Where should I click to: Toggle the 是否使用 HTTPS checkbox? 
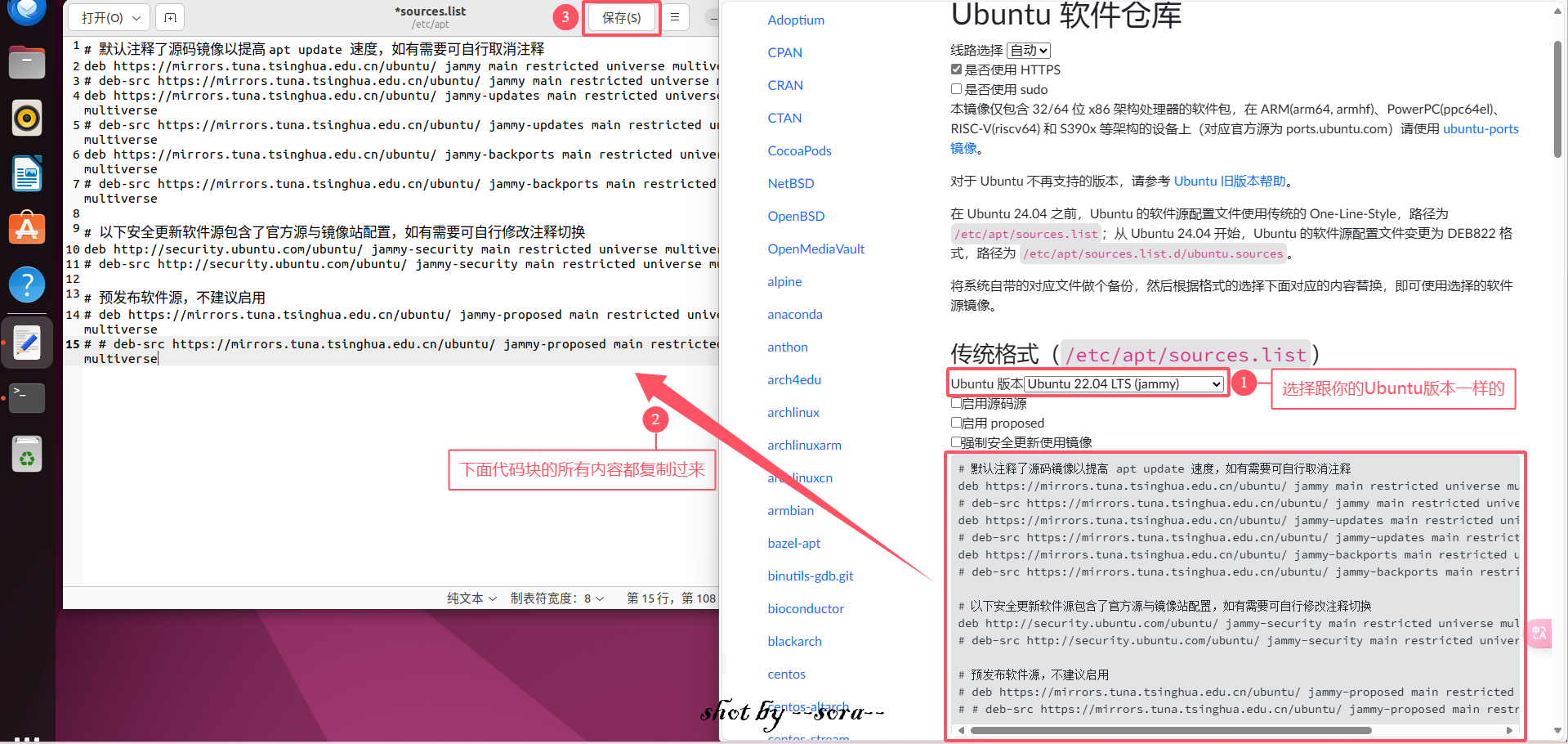point(956,69)
